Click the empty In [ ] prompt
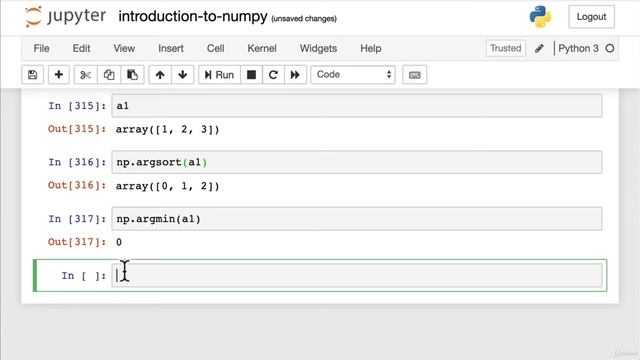 (84, 276)
